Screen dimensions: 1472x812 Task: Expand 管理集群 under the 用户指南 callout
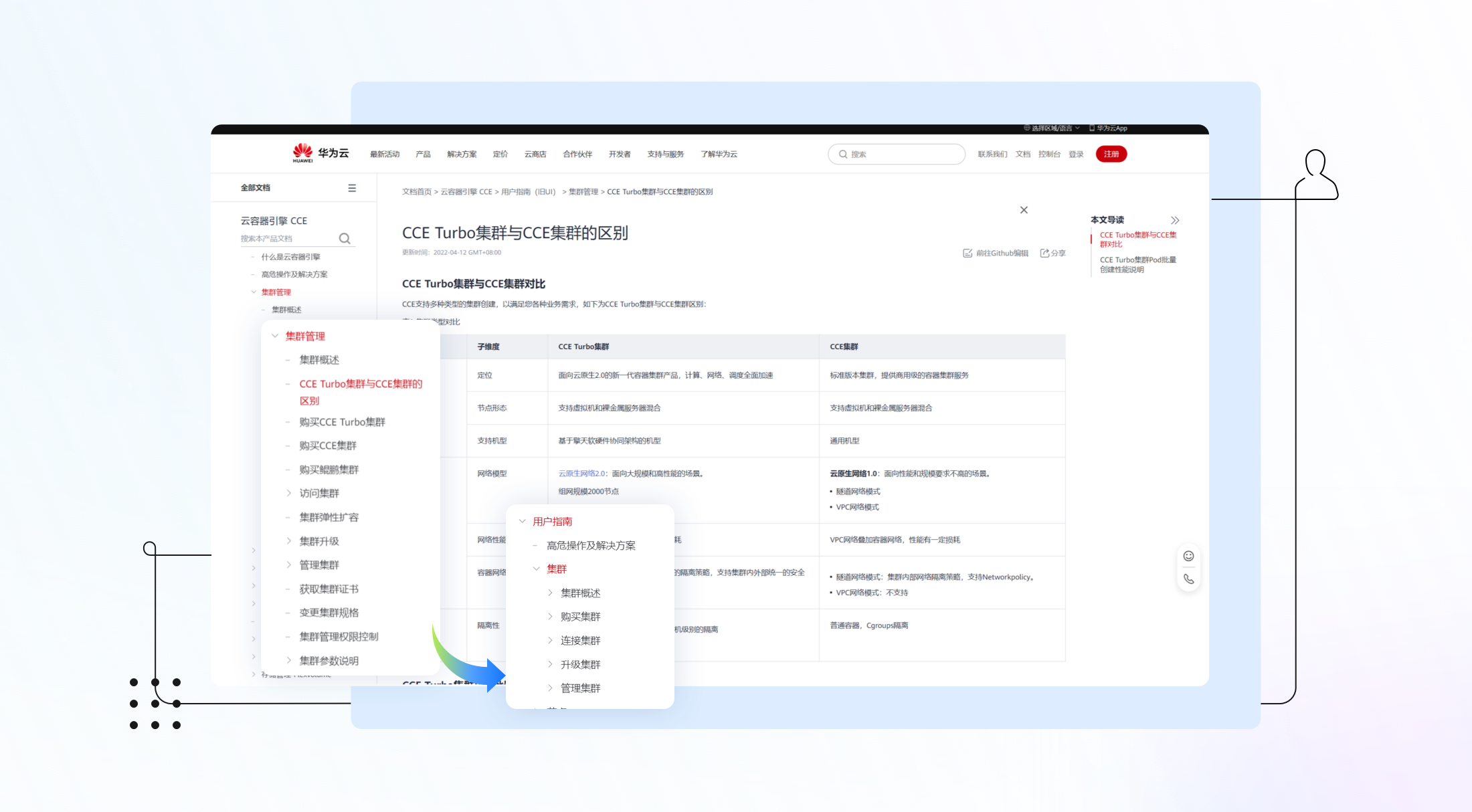tap(550, 688)
